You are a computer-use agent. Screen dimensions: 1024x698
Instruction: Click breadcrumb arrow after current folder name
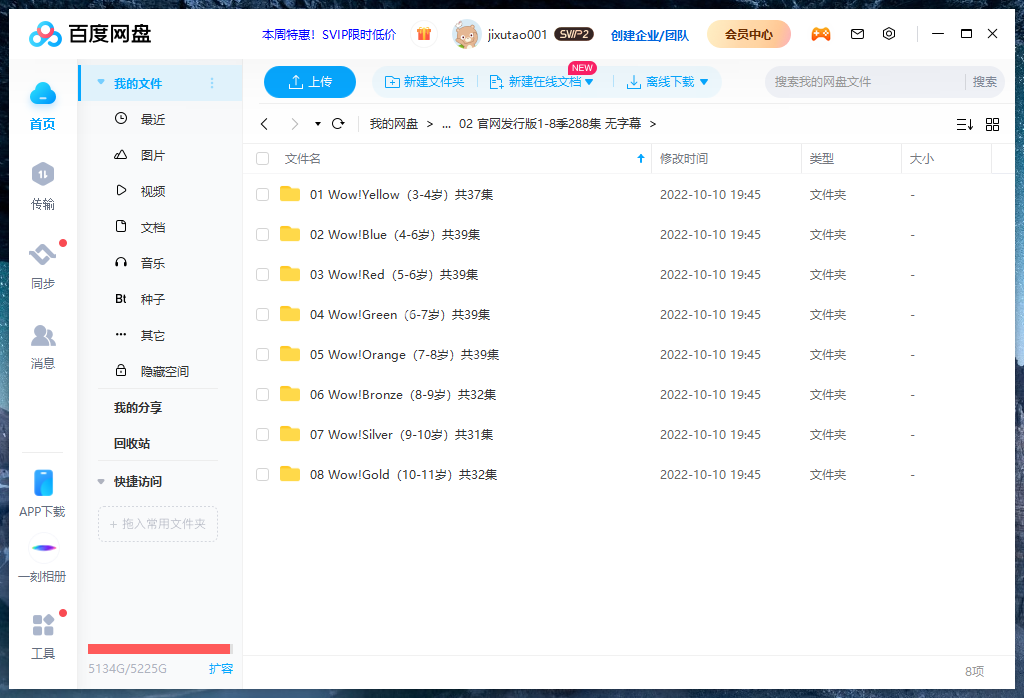click(653, 124)
